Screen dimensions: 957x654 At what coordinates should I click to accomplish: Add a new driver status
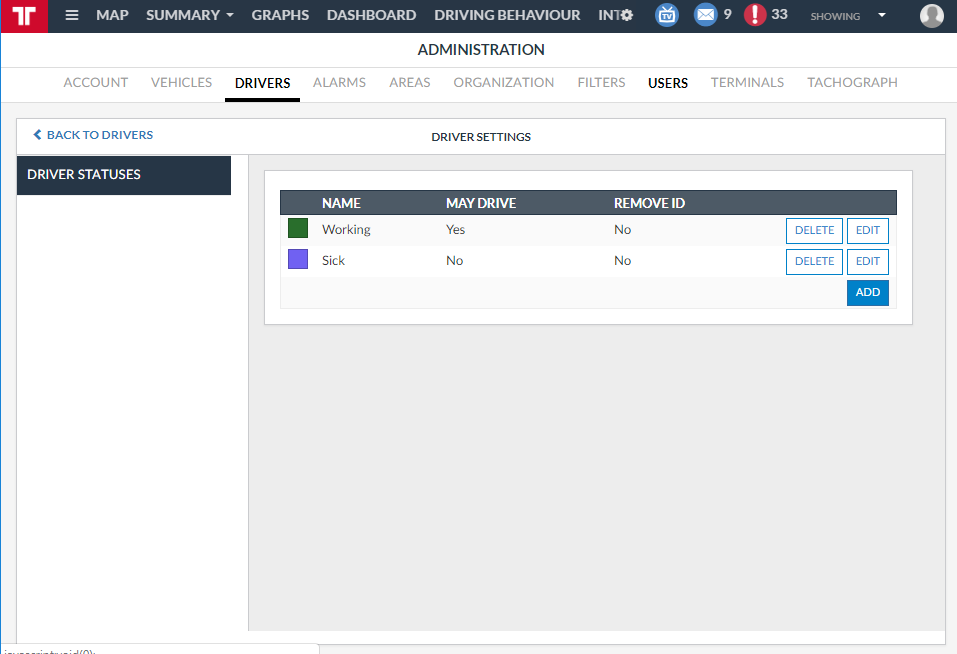tap(867, 292)
